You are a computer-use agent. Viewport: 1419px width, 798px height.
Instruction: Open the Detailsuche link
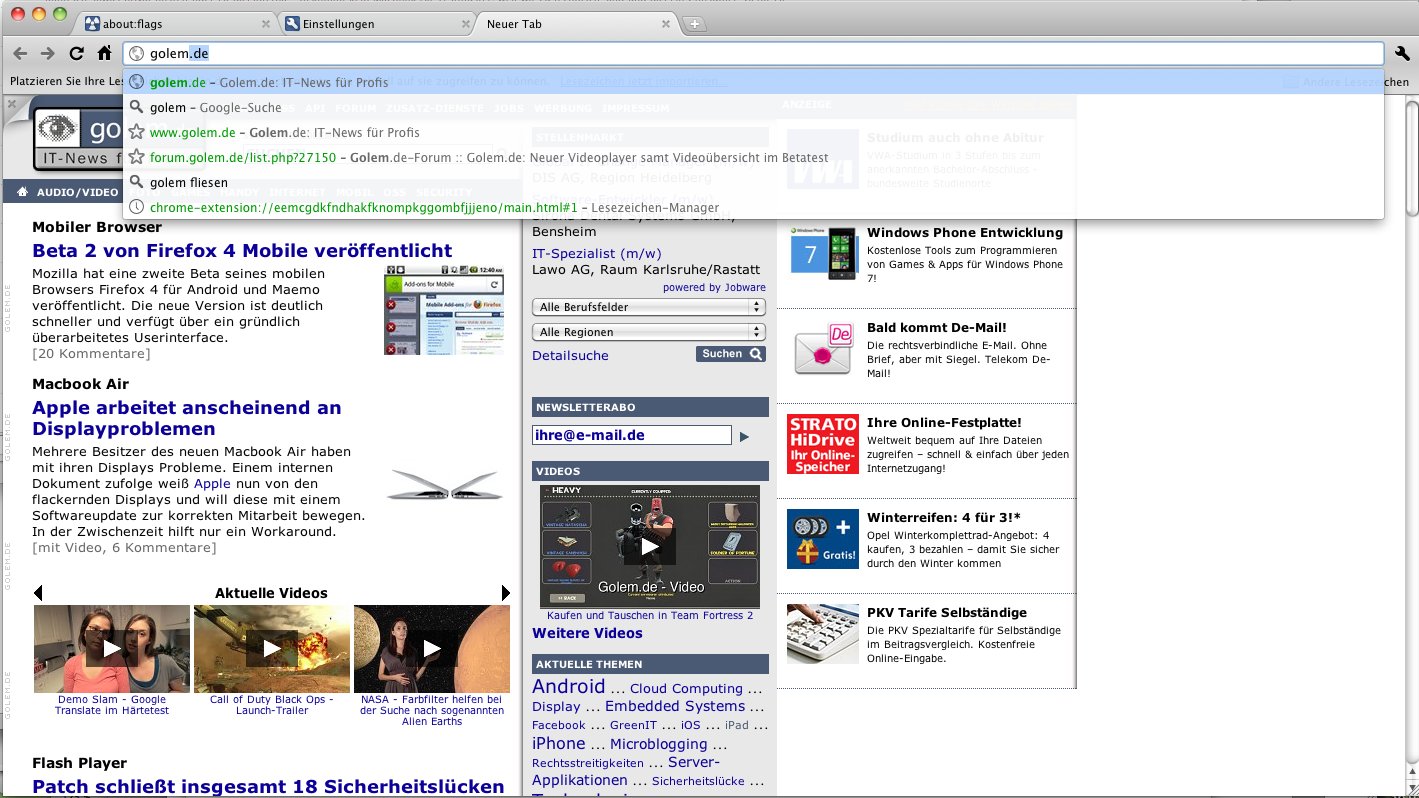point(570,355)
